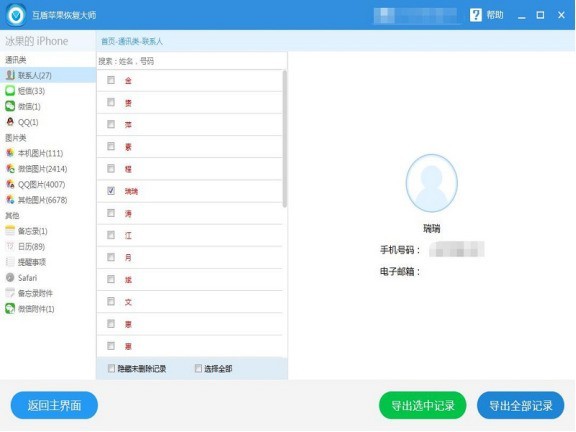
Task: Open the Notes (备忘录) icon
Action: pyautogui.click(x=10, y=231)
